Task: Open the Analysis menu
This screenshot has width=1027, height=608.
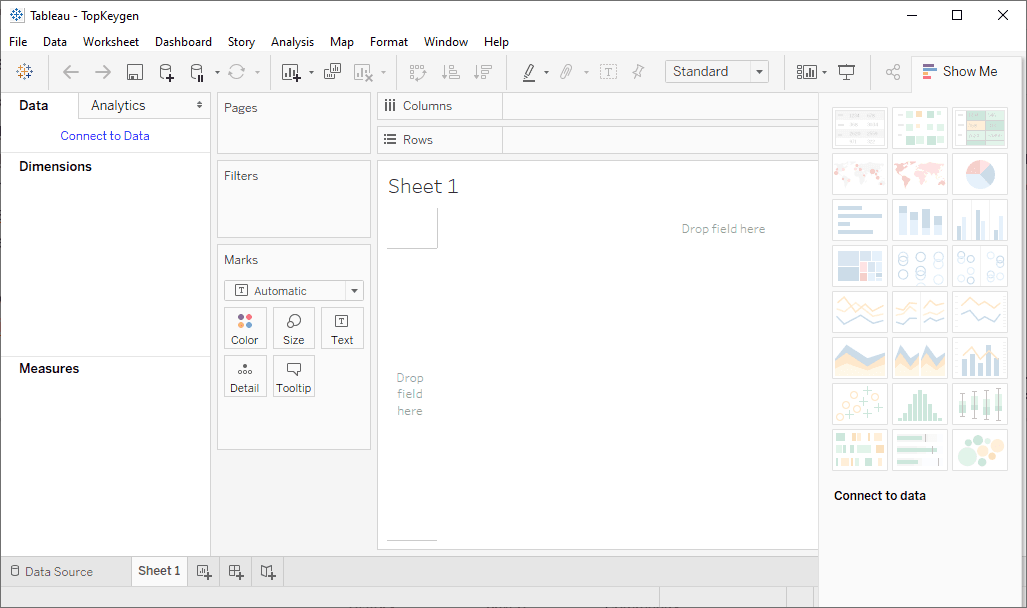Action: 292,42
